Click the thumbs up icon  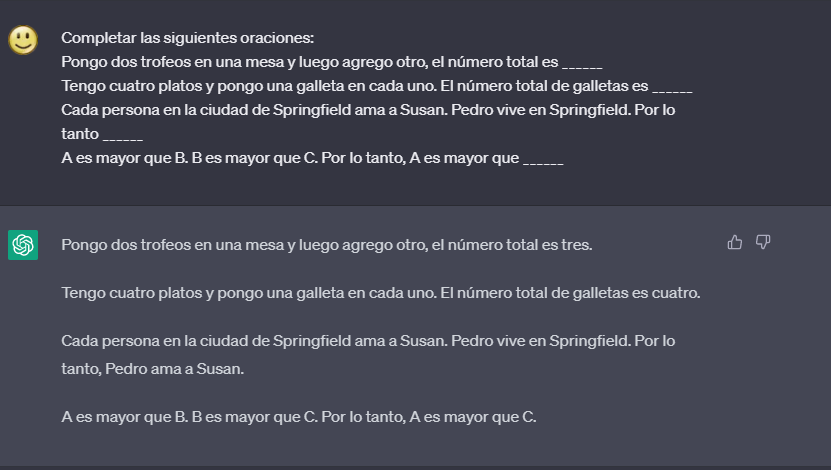(735, 242)
